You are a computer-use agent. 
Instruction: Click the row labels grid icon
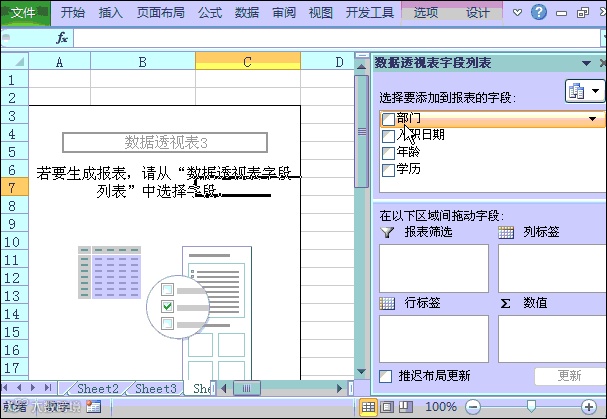pos(387,303)
